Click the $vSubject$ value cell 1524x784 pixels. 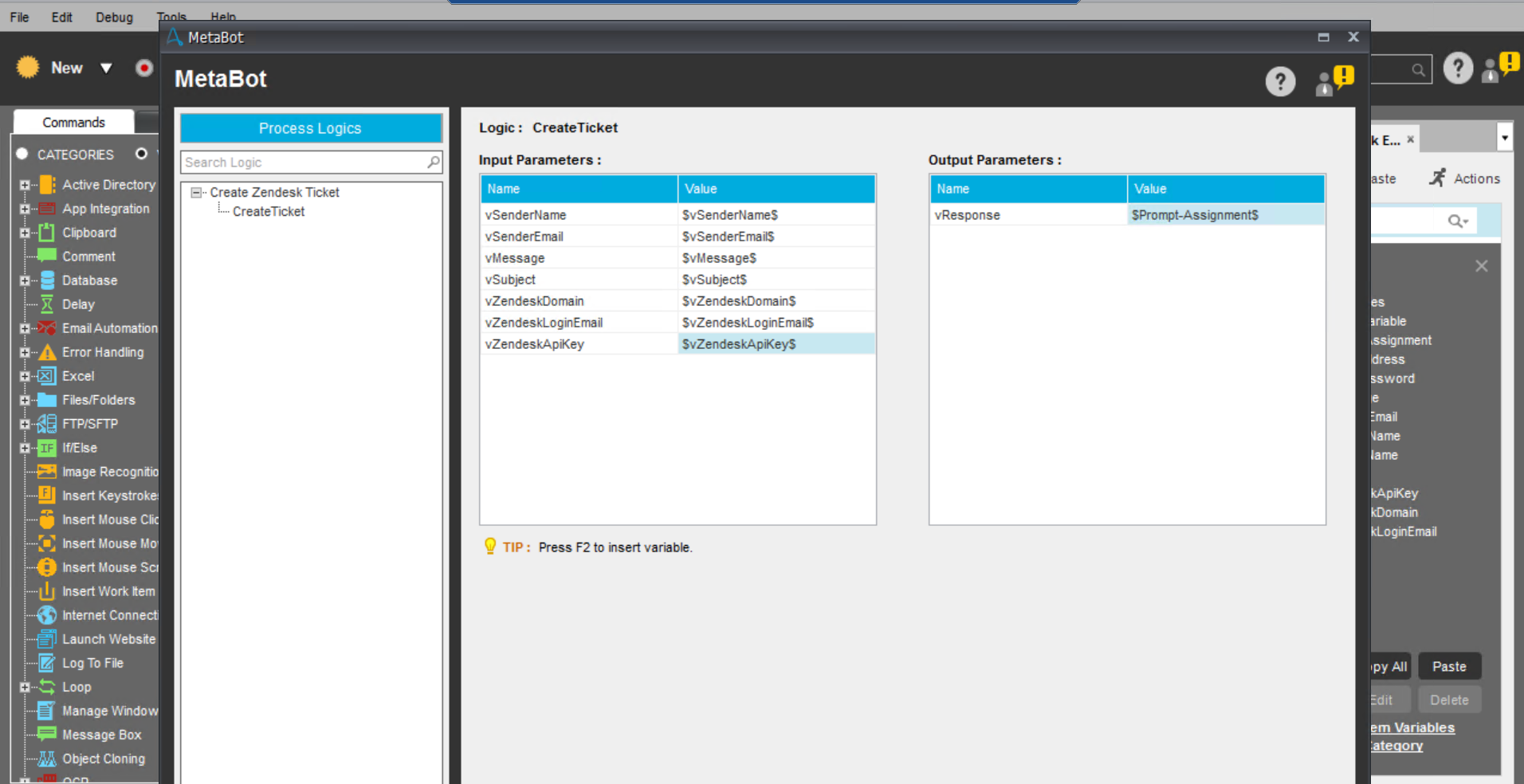coord(776,280)
